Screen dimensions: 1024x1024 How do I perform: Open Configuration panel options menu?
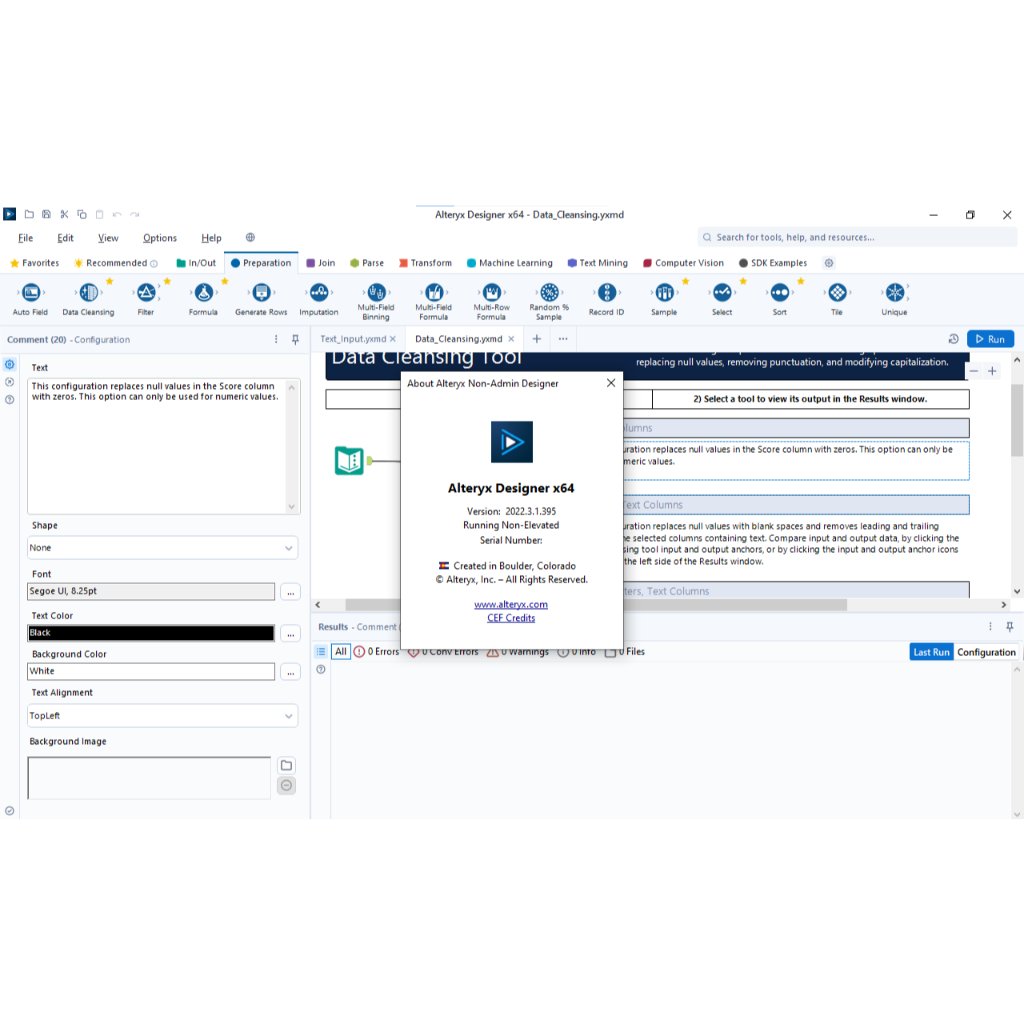[x=276, y=340]
